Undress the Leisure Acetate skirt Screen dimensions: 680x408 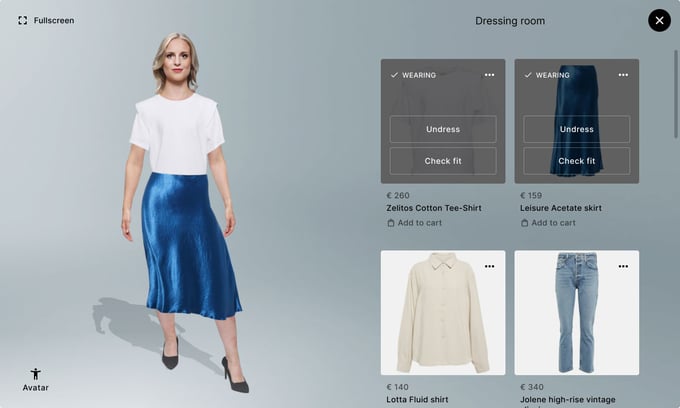(x=576, y=129)
